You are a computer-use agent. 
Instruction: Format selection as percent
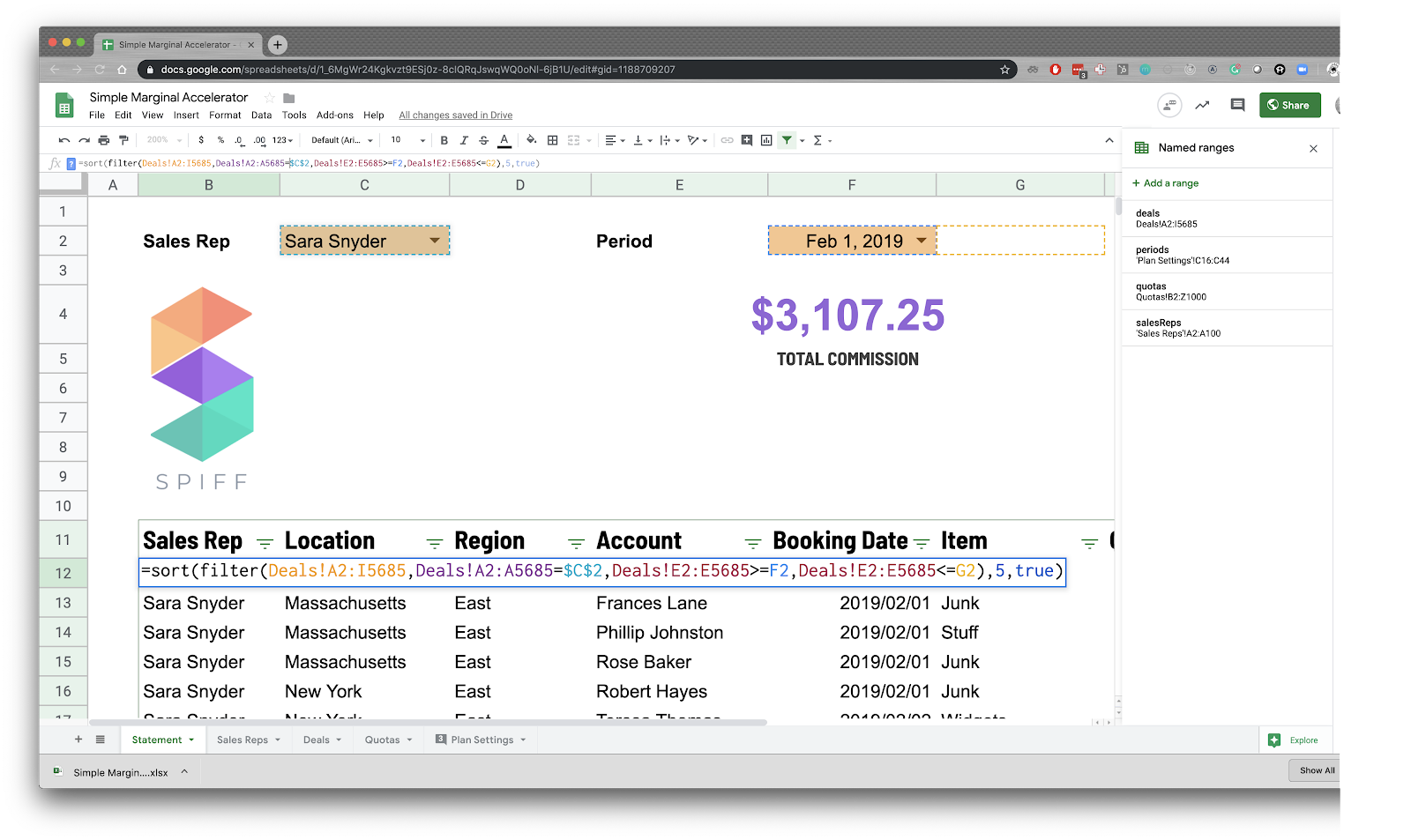click(x=220, y=140)
